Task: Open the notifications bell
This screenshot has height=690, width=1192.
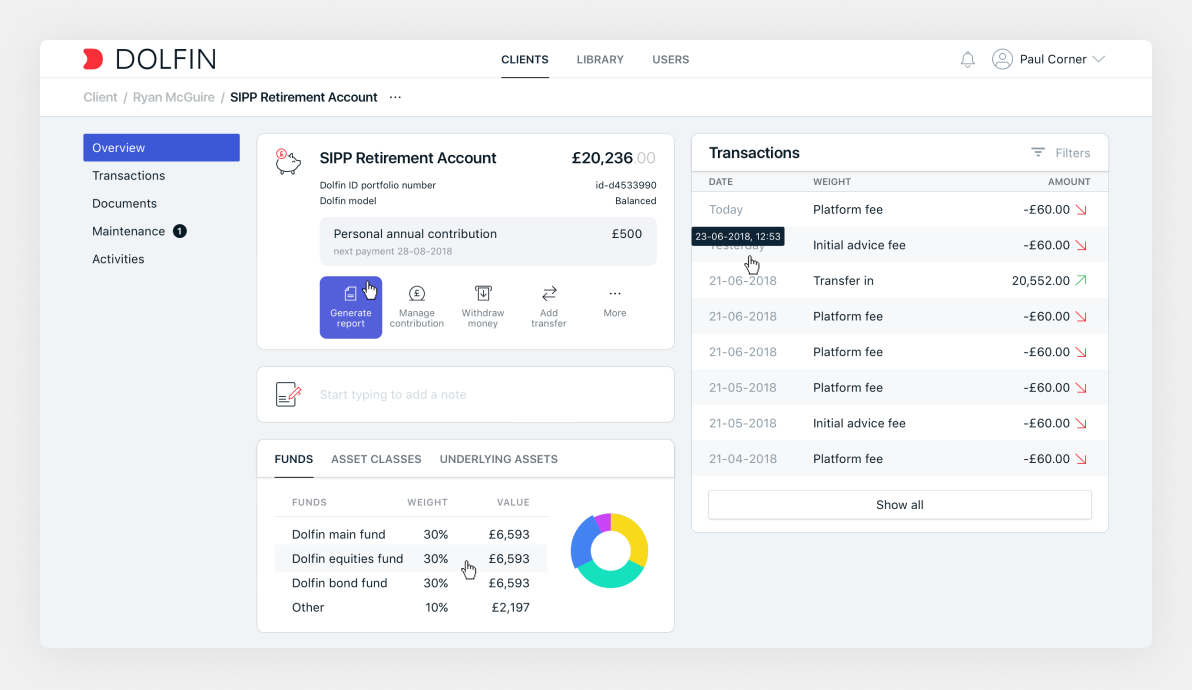Action: [x=967, y=59]
